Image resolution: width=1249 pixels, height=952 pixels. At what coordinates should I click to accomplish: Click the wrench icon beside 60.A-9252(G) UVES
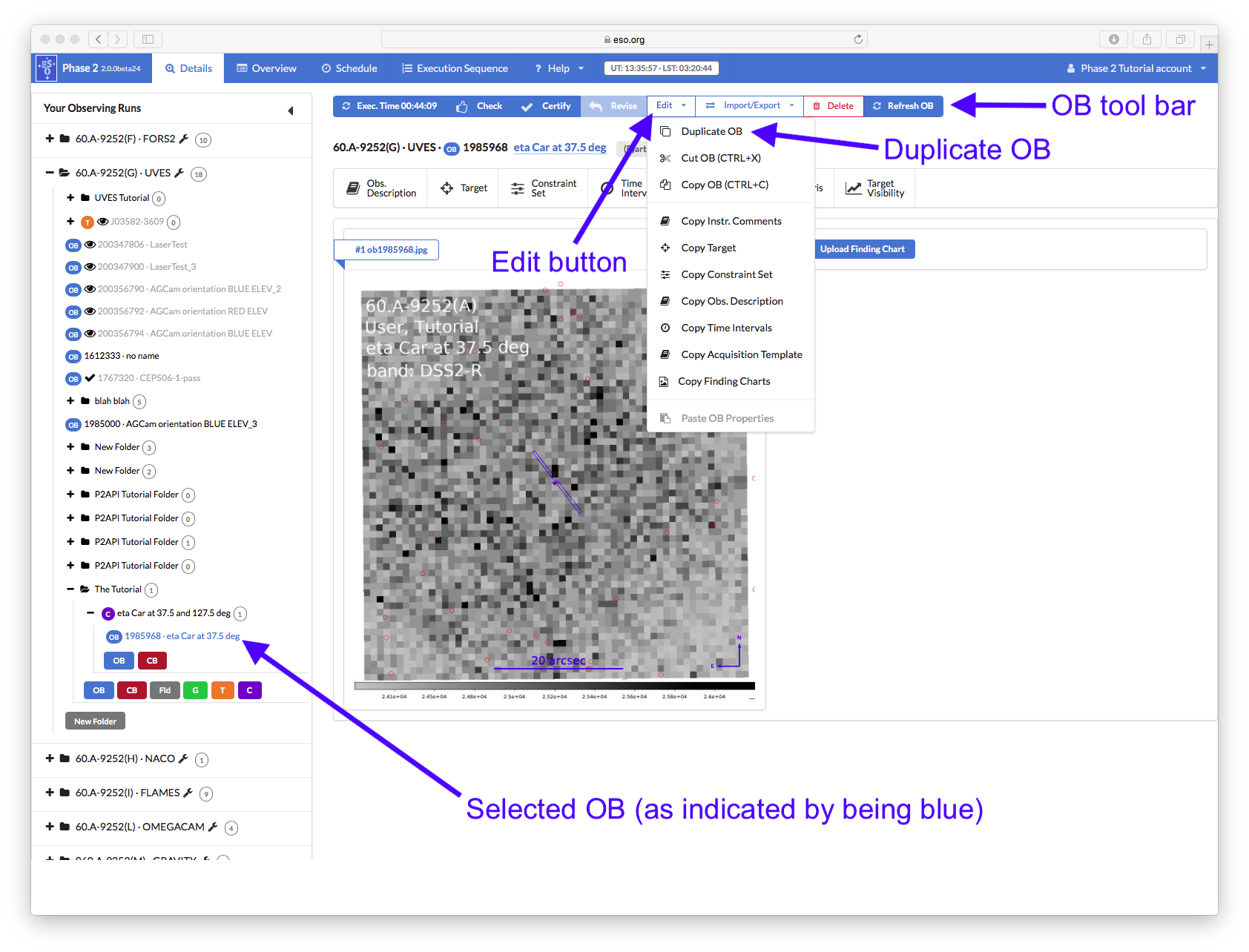179,173
